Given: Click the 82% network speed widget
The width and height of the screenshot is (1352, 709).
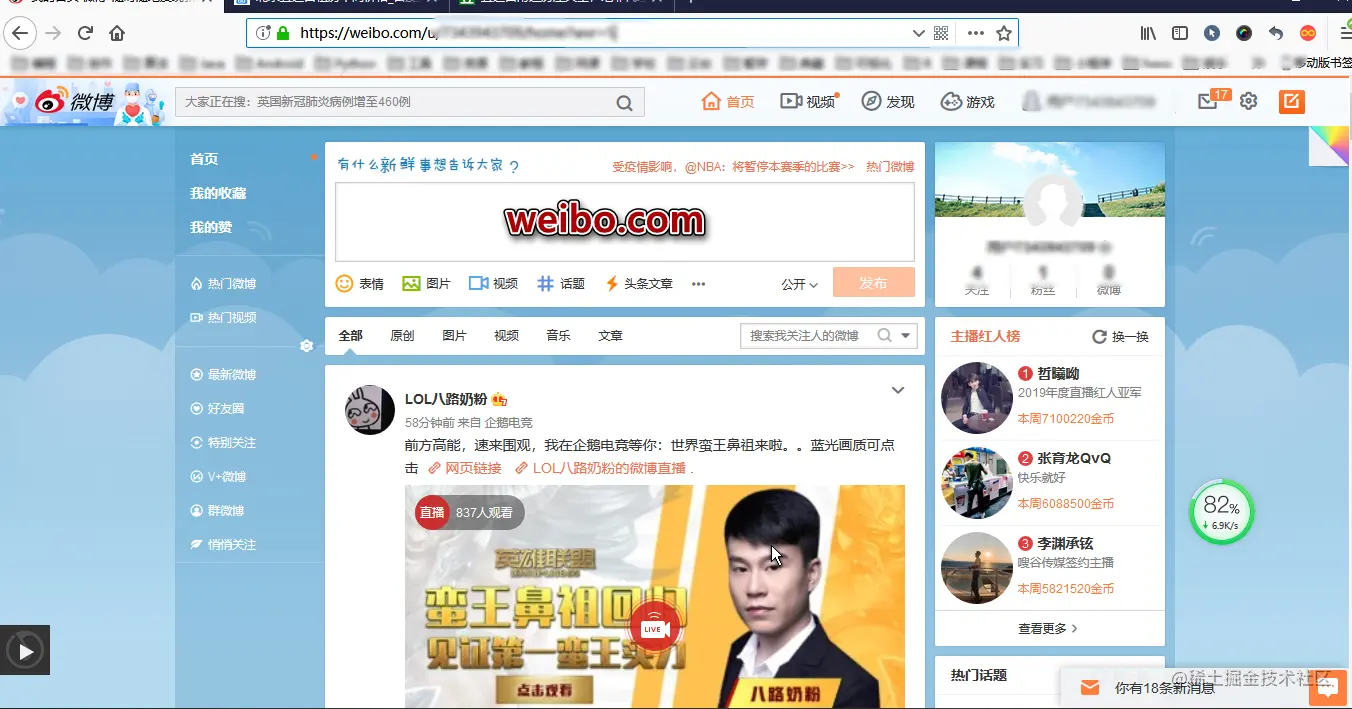Looking at the screenshot, I should pos(1221,512).
